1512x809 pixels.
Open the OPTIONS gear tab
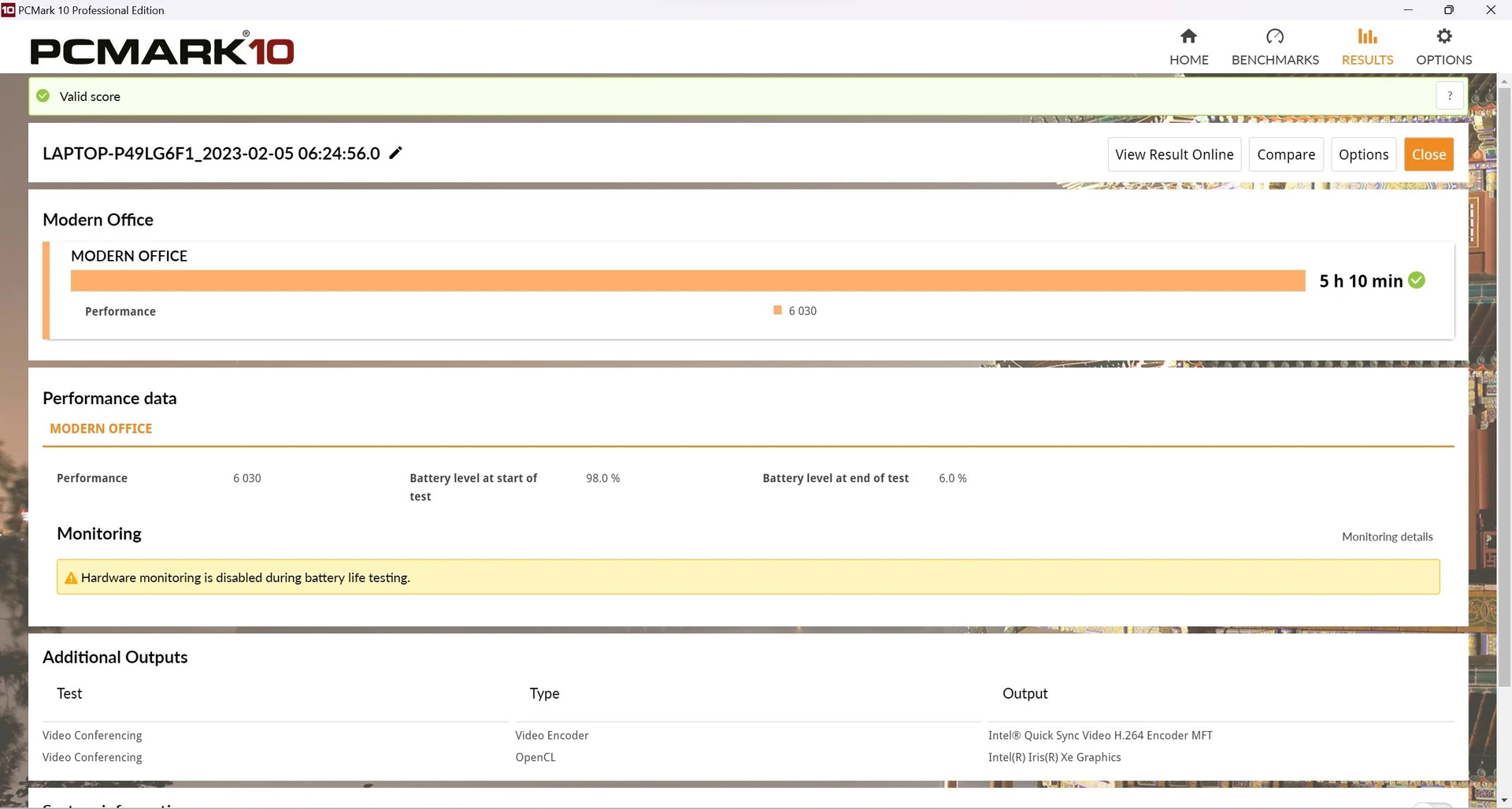click(1443, 47)
